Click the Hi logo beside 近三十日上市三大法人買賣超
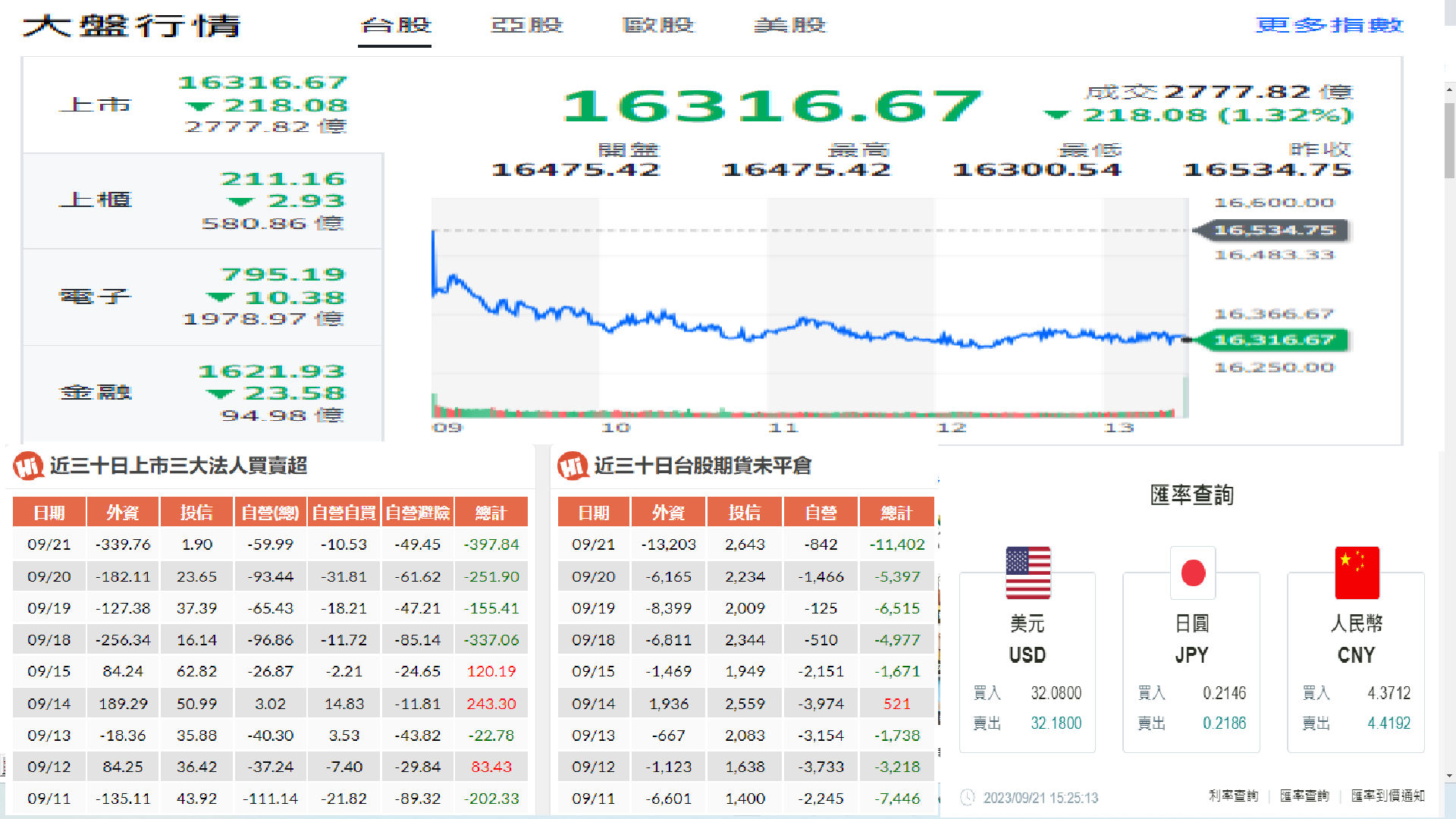 28,466
